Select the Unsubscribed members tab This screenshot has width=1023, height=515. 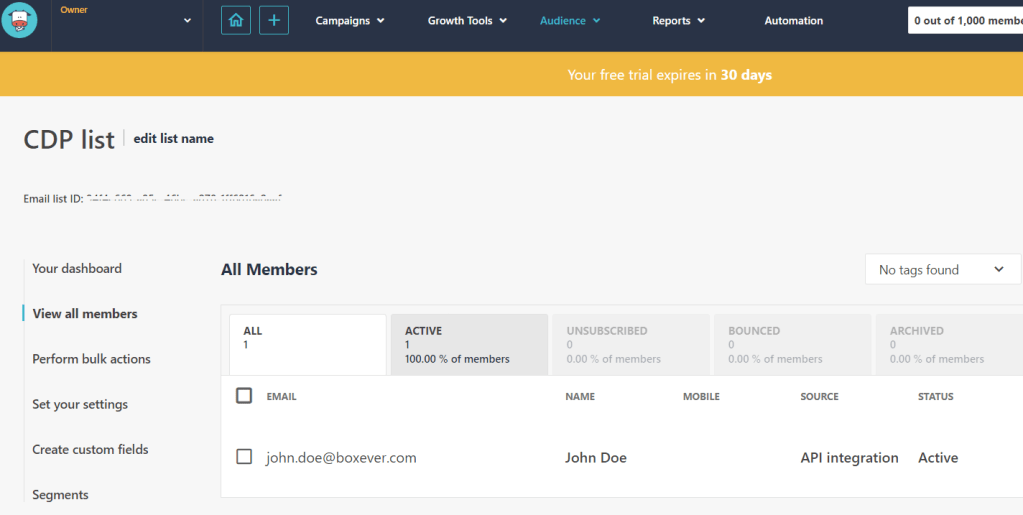coord(630,344)
